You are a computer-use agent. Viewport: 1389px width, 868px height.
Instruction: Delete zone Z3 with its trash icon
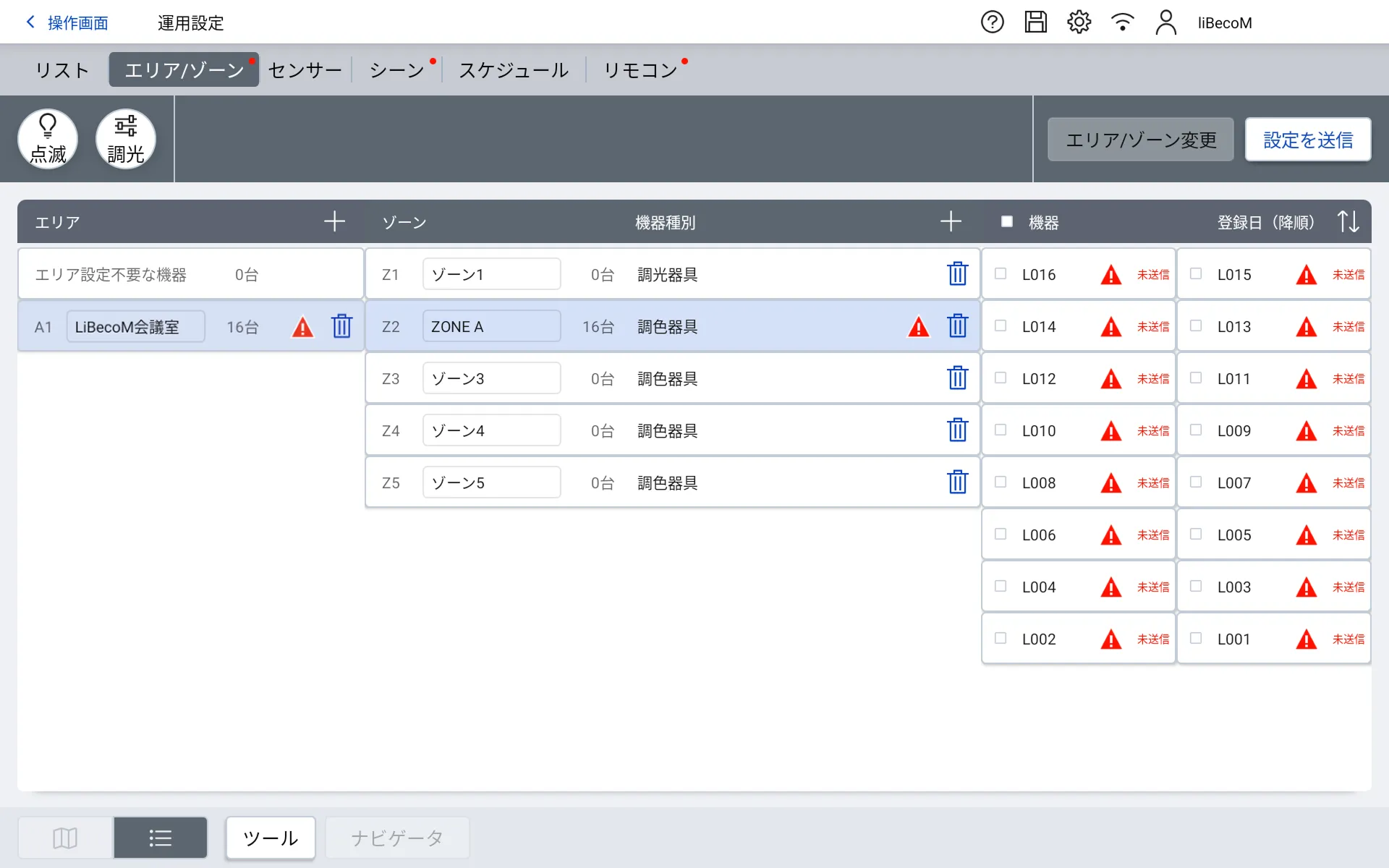tap(957, 378)
